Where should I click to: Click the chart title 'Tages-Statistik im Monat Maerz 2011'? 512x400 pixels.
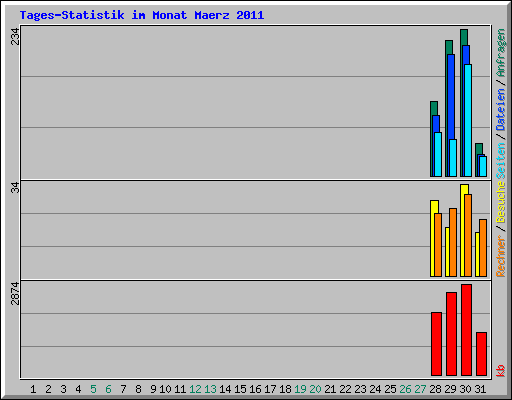[142, 15]
